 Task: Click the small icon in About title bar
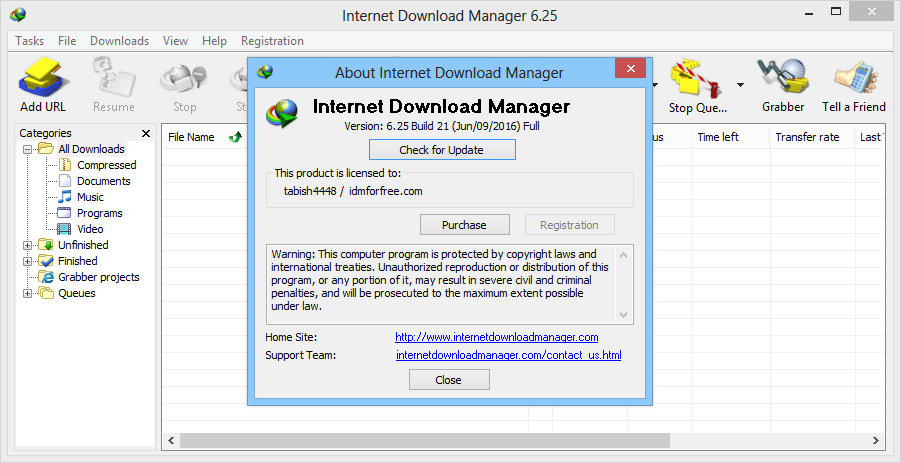click(265, 72)
